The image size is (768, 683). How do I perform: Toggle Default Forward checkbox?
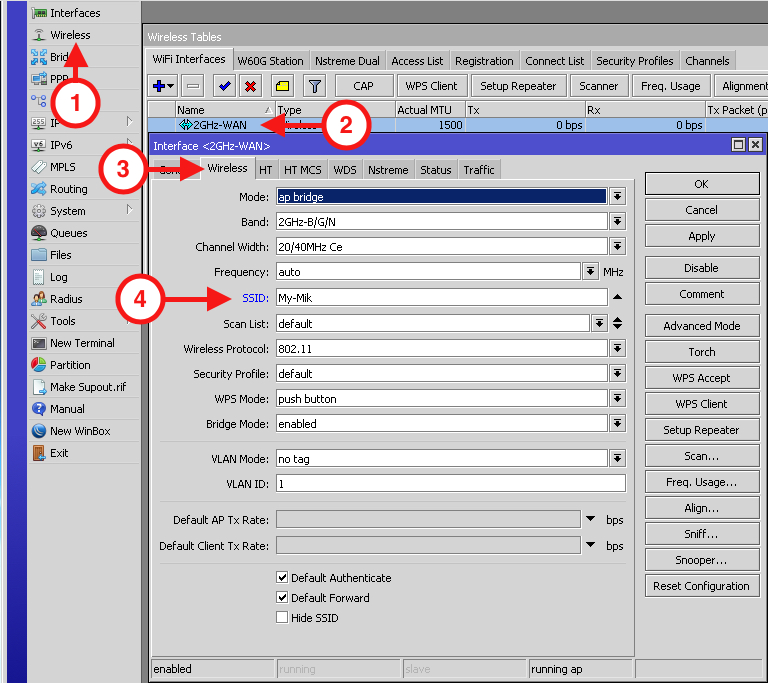click(282, 597)
